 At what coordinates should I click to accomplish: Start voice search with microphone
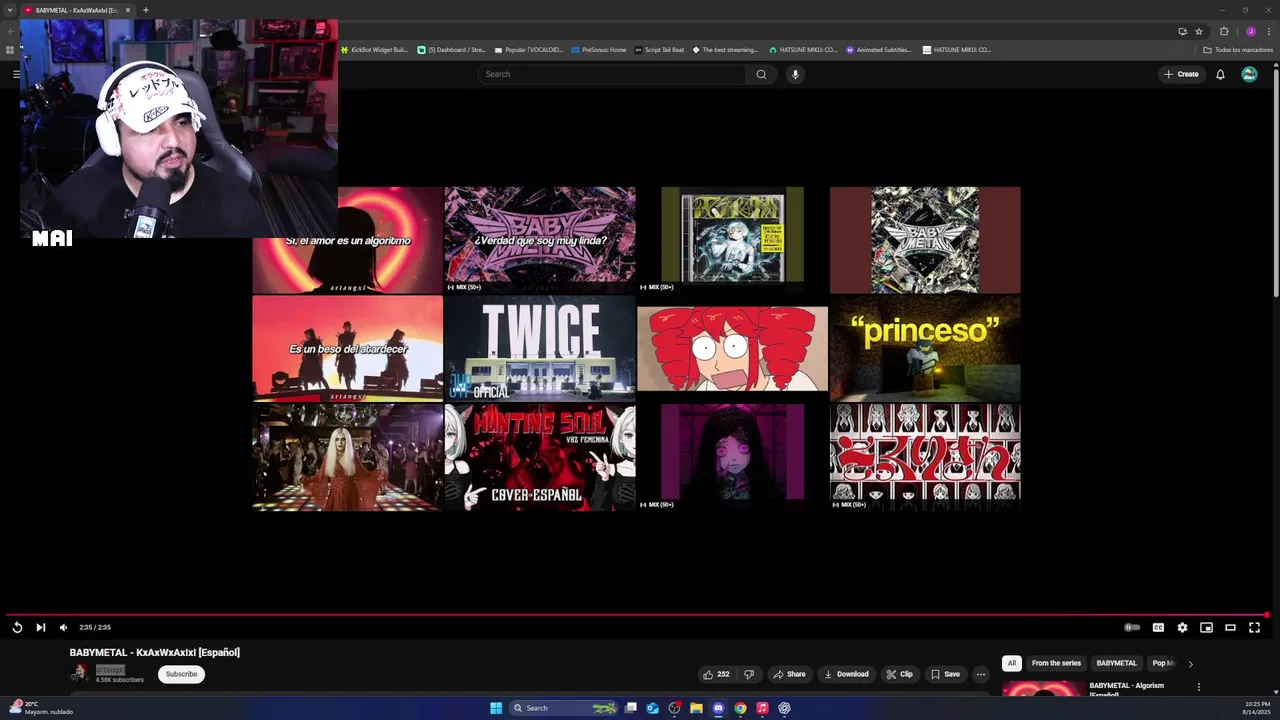[795, 74]
